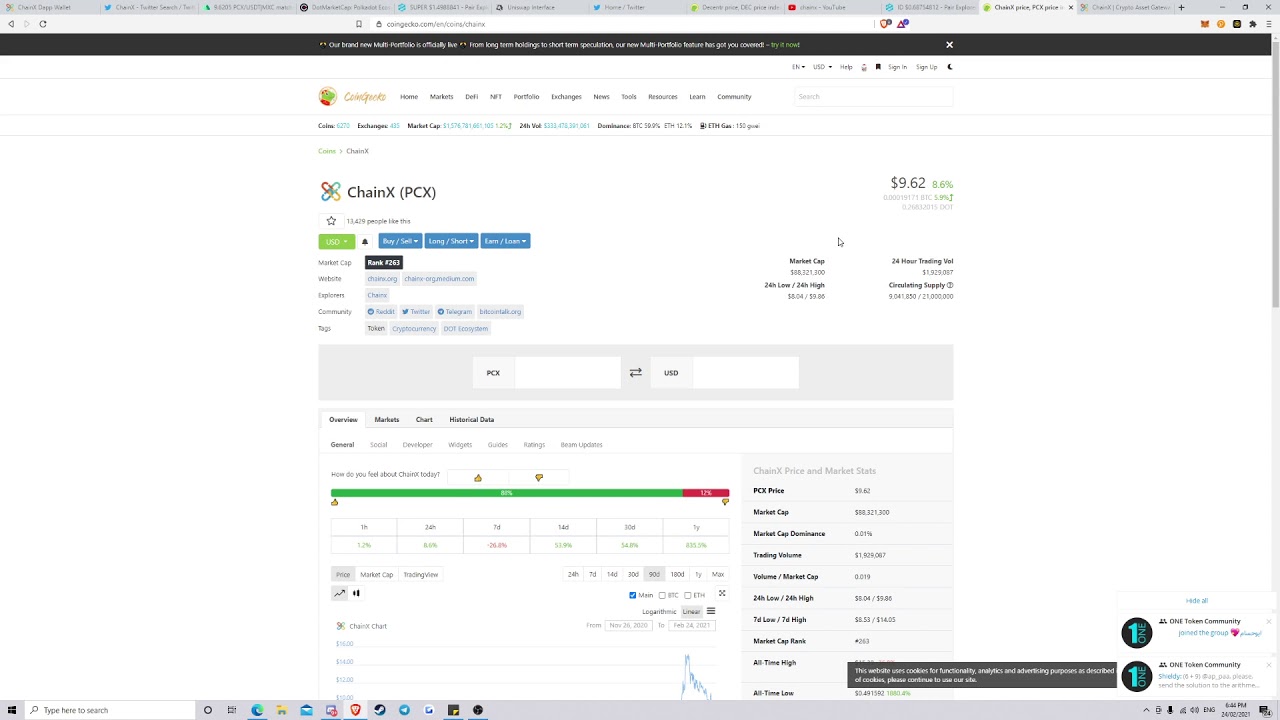Click the candy jar icon in header
The height and width of the screenshot is (720, 1280).
[x=864, y=67]
